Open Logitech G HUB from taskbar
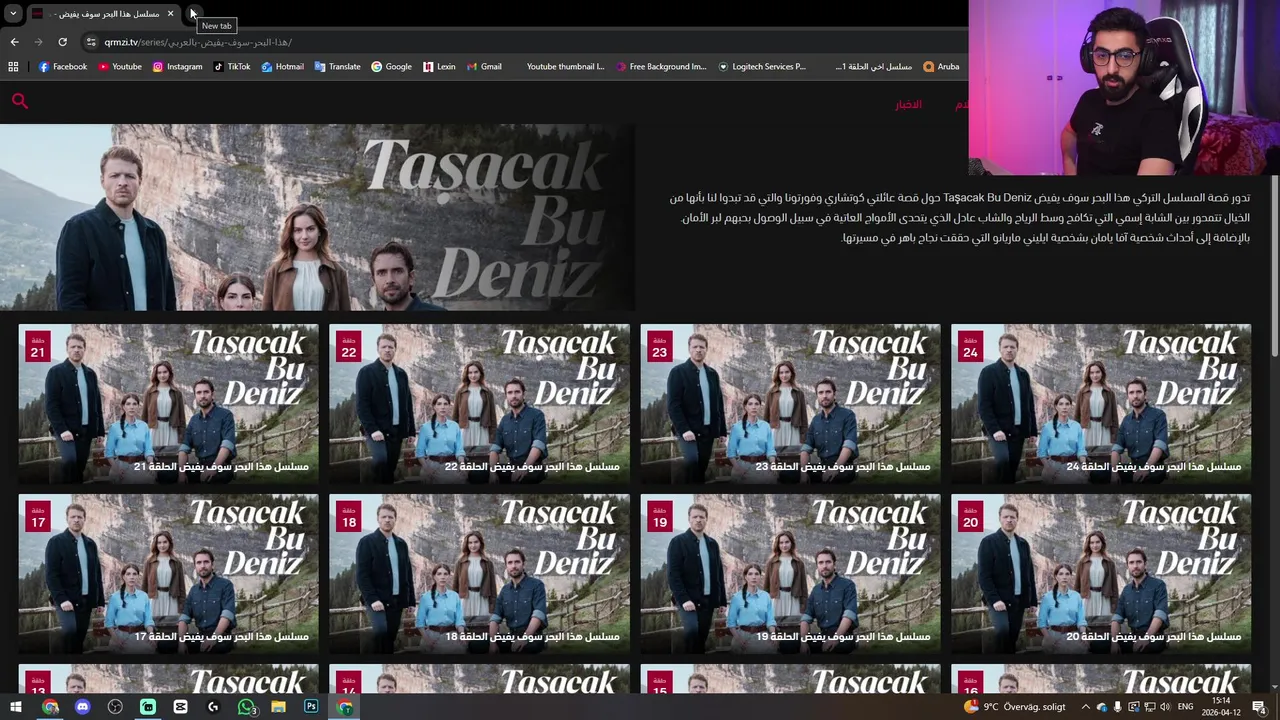 [x=213, y=707]
